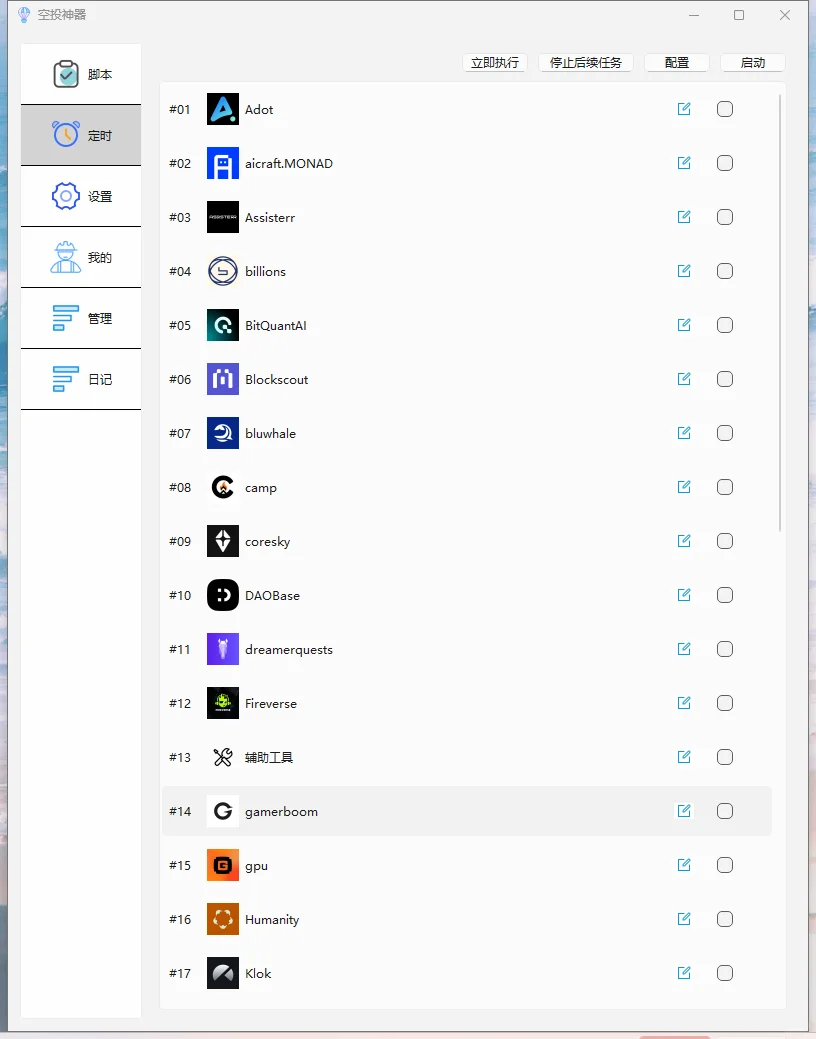Click the Assisterr logo icon

(223, 217)
